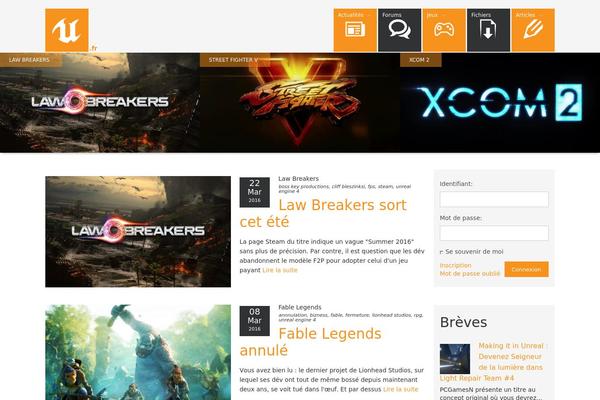Viewport: 600px width, 400px height.
Task: Open the Jeux gamepad tile
Action: (x=444, y=30)
